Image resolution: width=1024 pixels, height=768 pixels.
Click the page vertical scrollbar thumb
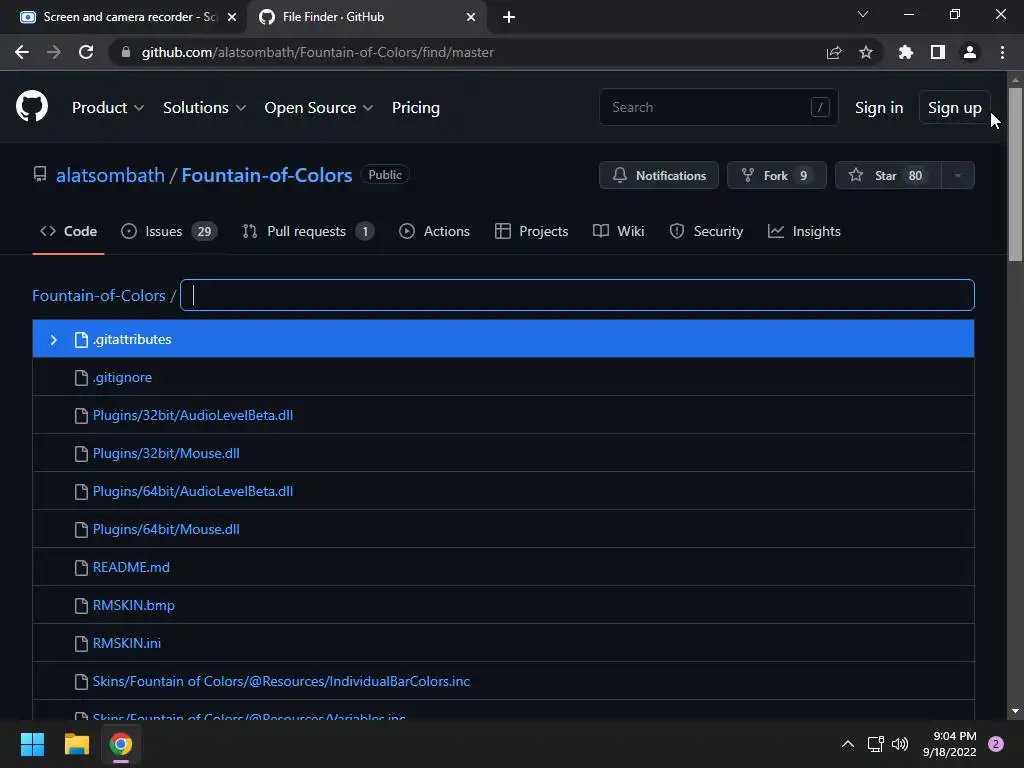click(1015, 173)
